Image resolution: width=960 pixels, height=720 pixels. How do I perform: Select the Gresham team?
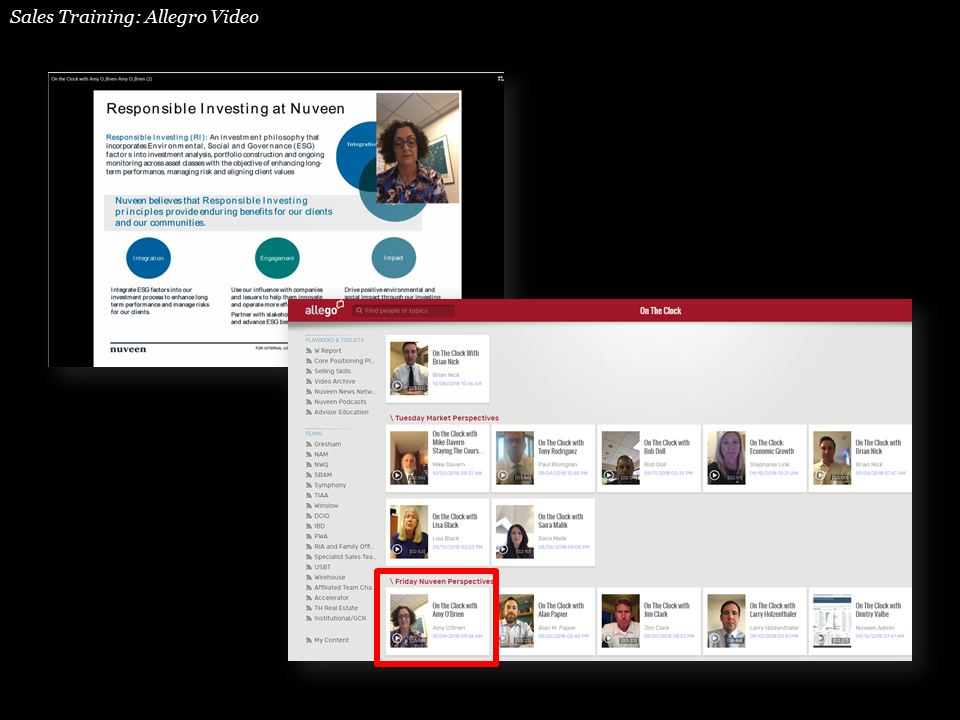pos(328,444)
